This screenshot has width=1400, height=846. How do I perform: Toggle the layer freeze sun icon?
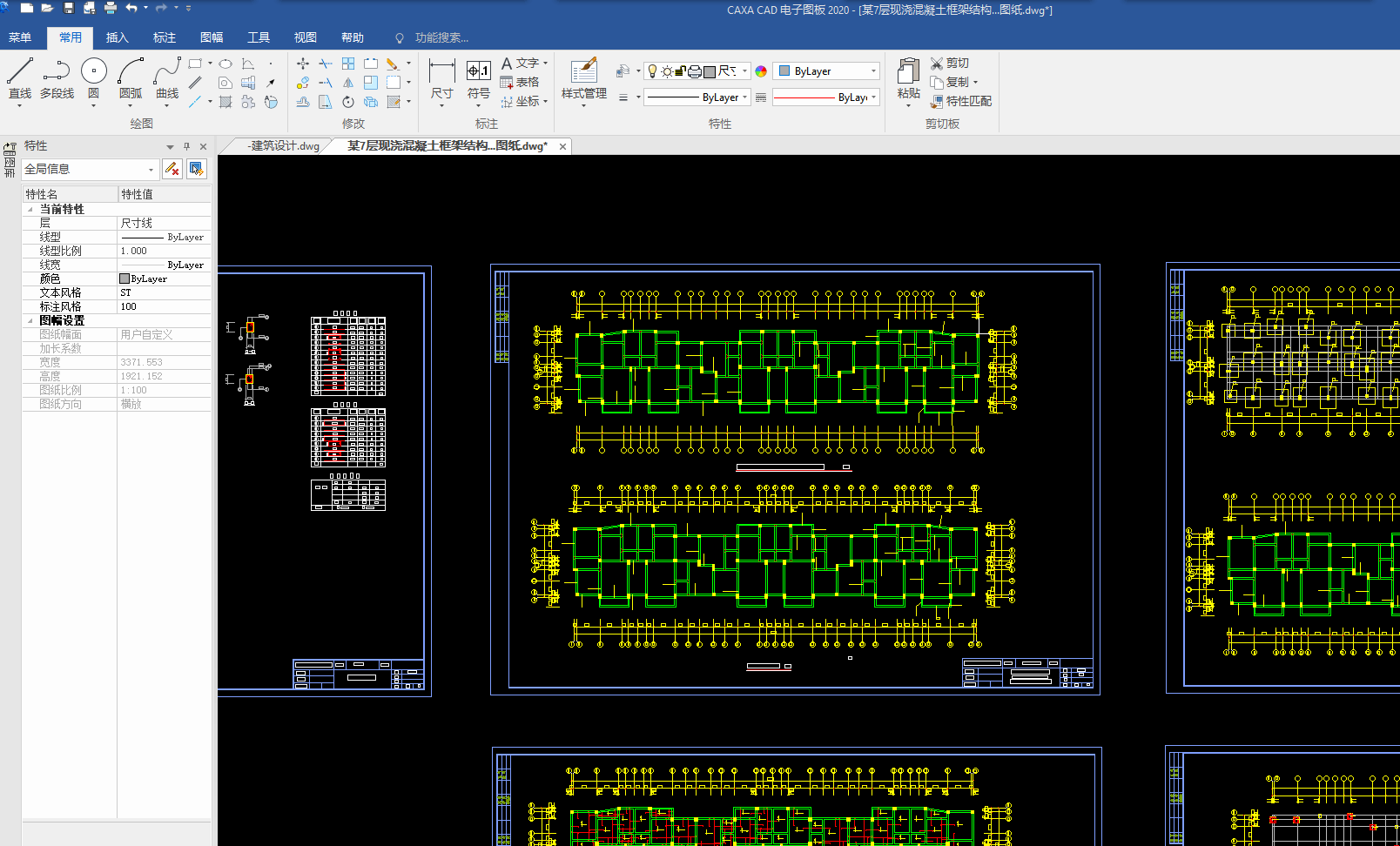(667, 71)
